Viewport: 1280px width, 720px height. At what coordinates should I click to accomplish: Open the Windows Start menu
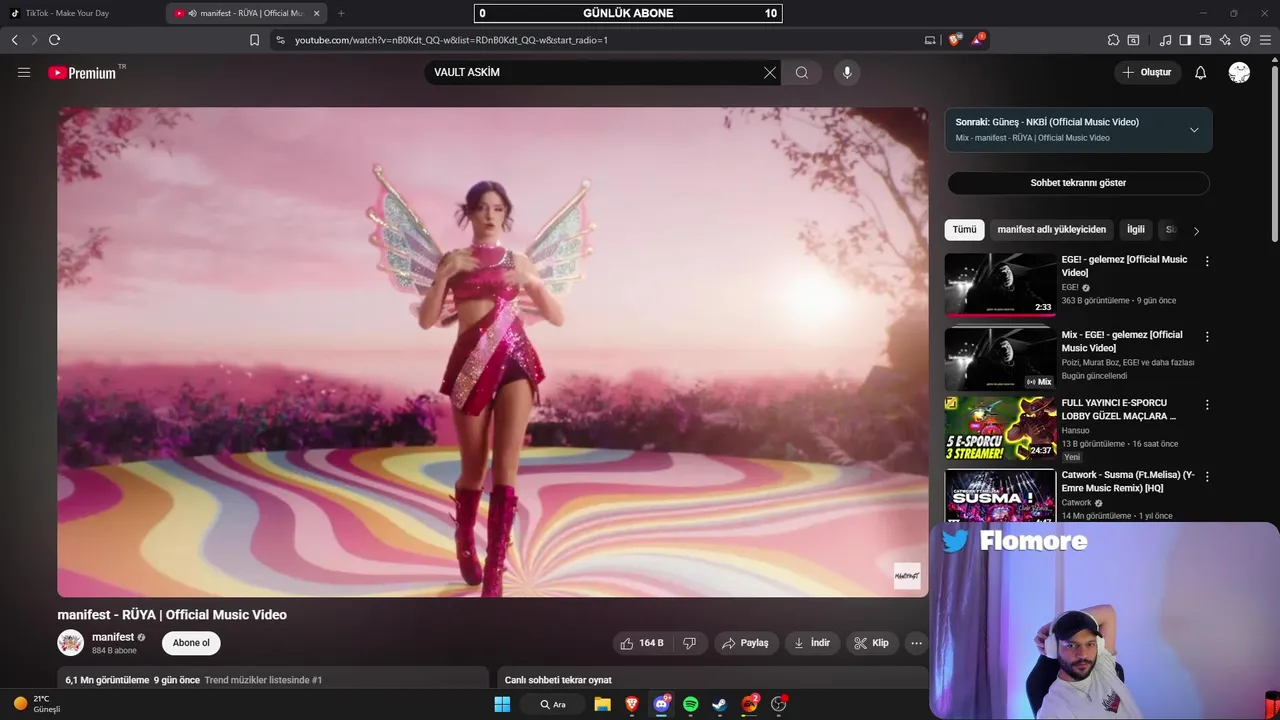(502, 704)
